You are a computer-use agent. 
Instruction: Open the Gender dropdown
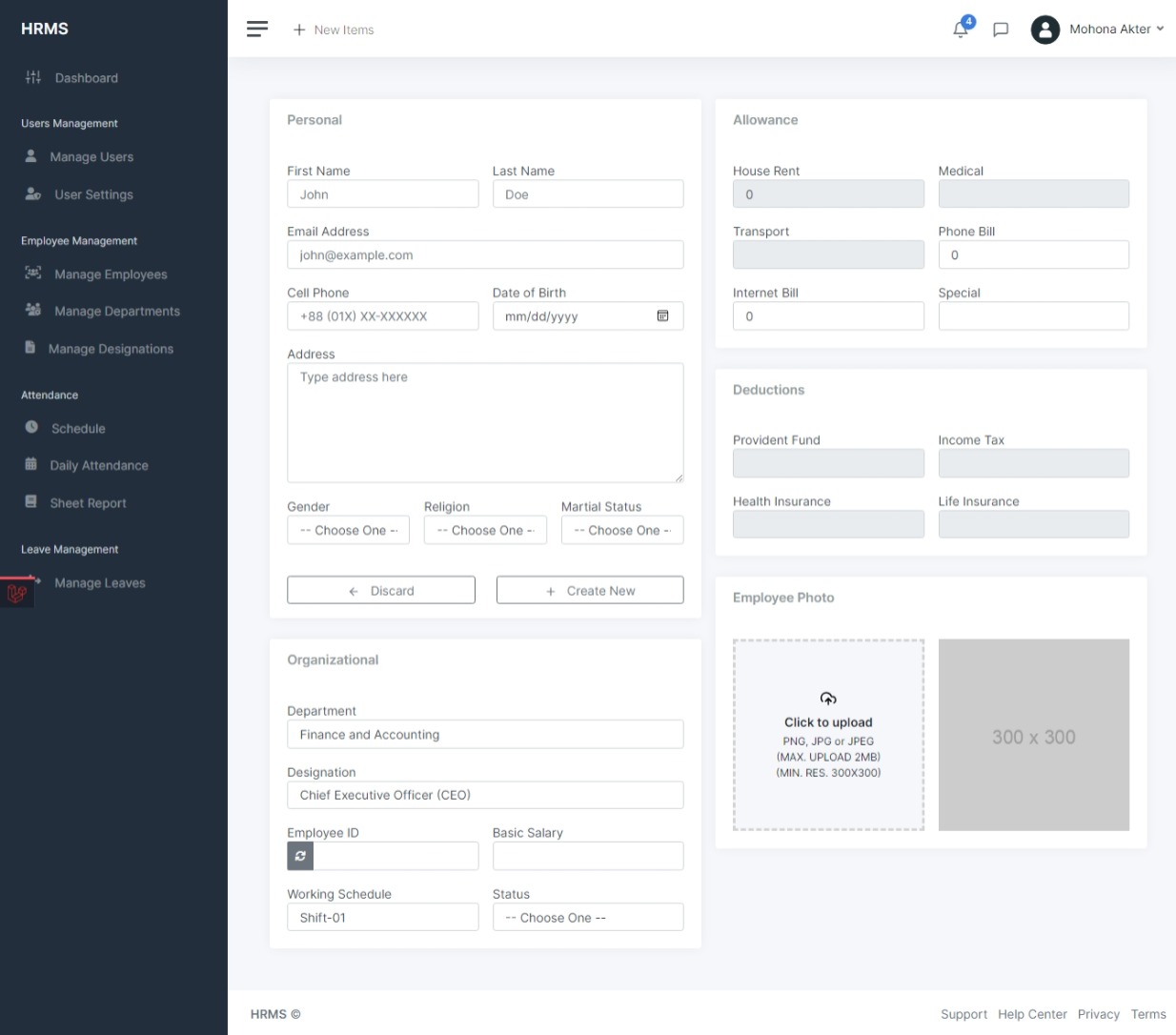click(x=348, y=530)
